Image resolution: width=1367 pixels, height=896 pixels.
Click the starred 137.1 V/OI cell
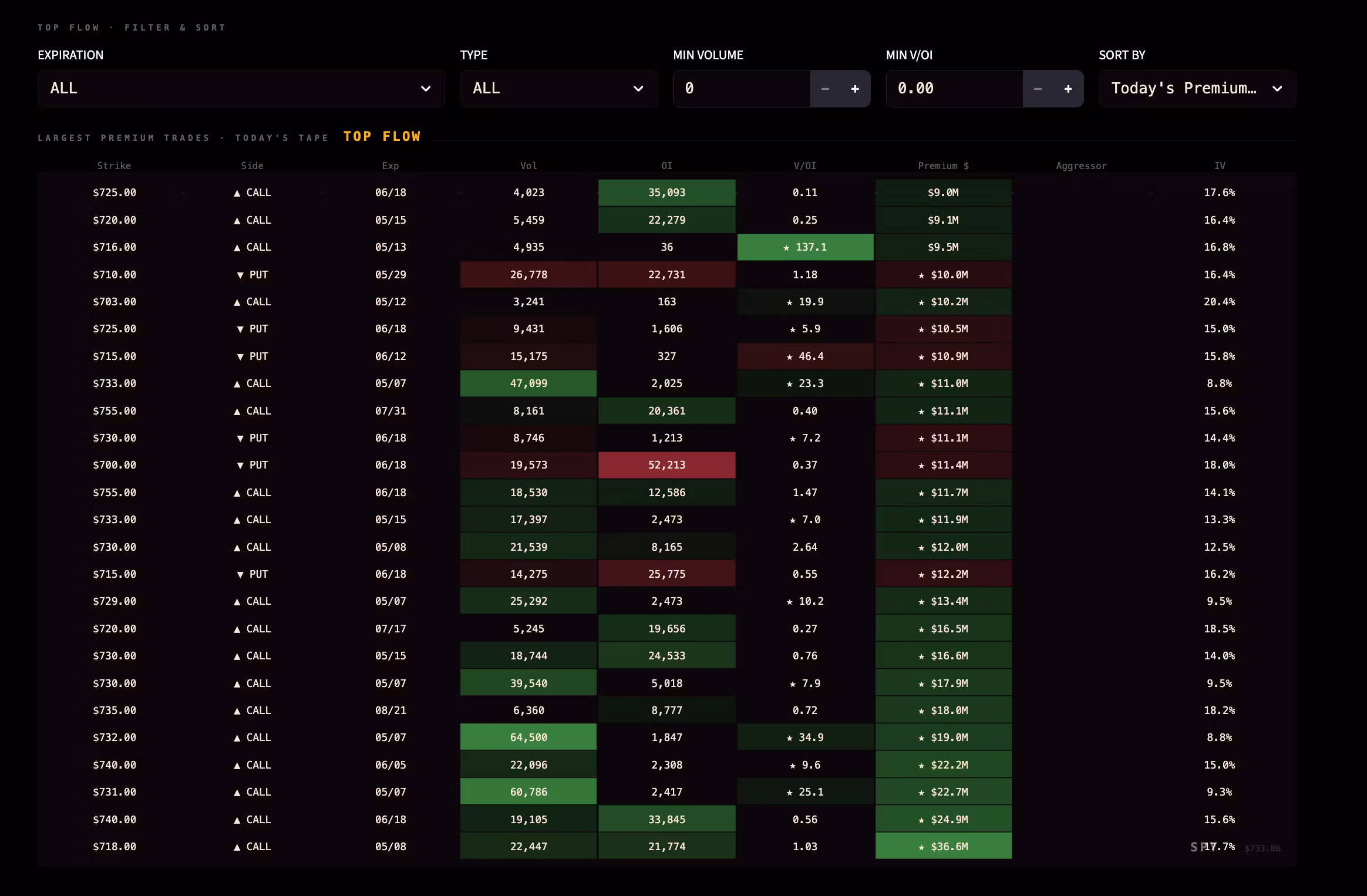point(805,247)
